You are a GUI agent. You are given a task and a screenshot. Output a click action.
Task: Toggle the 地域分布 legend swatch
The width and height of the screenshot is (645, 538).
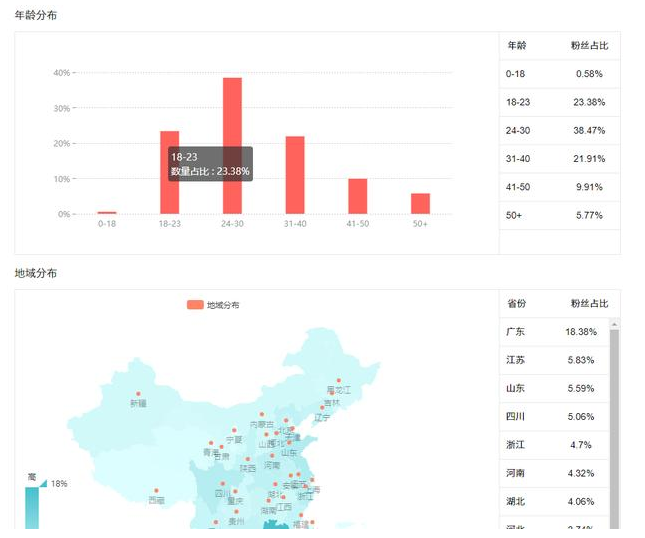tap(195, 305)
